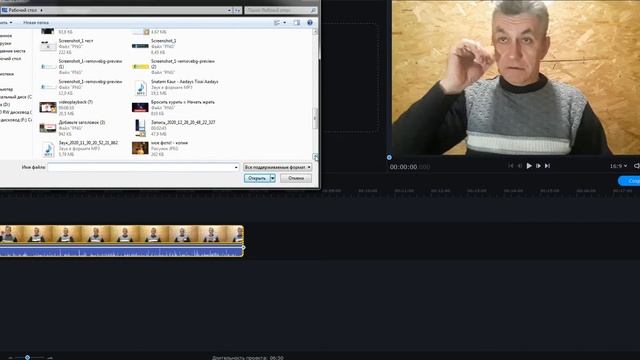
Task: Select the preview seek bar handle
Action: (x=389, y=157)
